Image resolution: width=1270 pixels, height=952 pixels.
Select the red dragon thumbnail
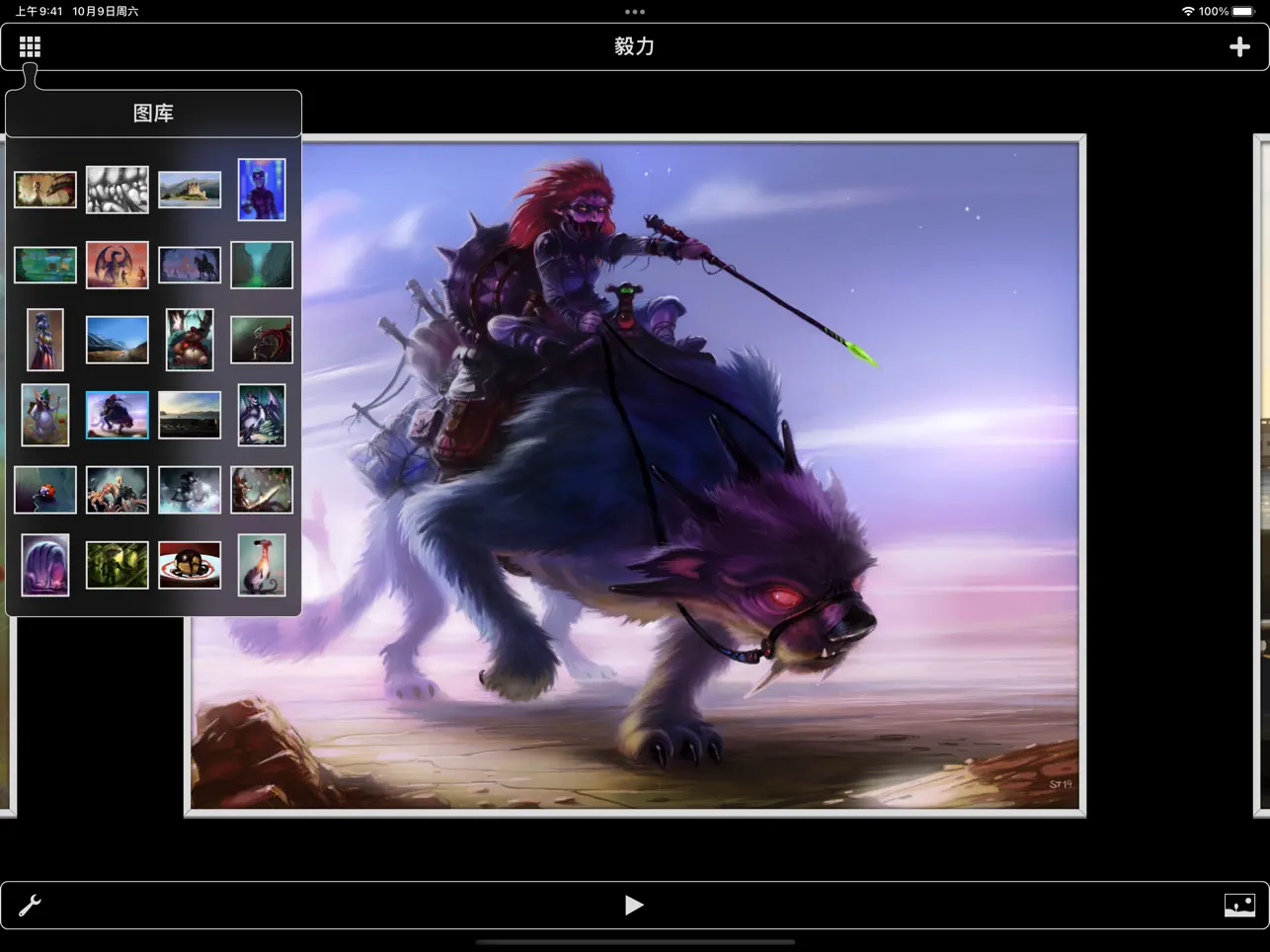coord(117,264)
